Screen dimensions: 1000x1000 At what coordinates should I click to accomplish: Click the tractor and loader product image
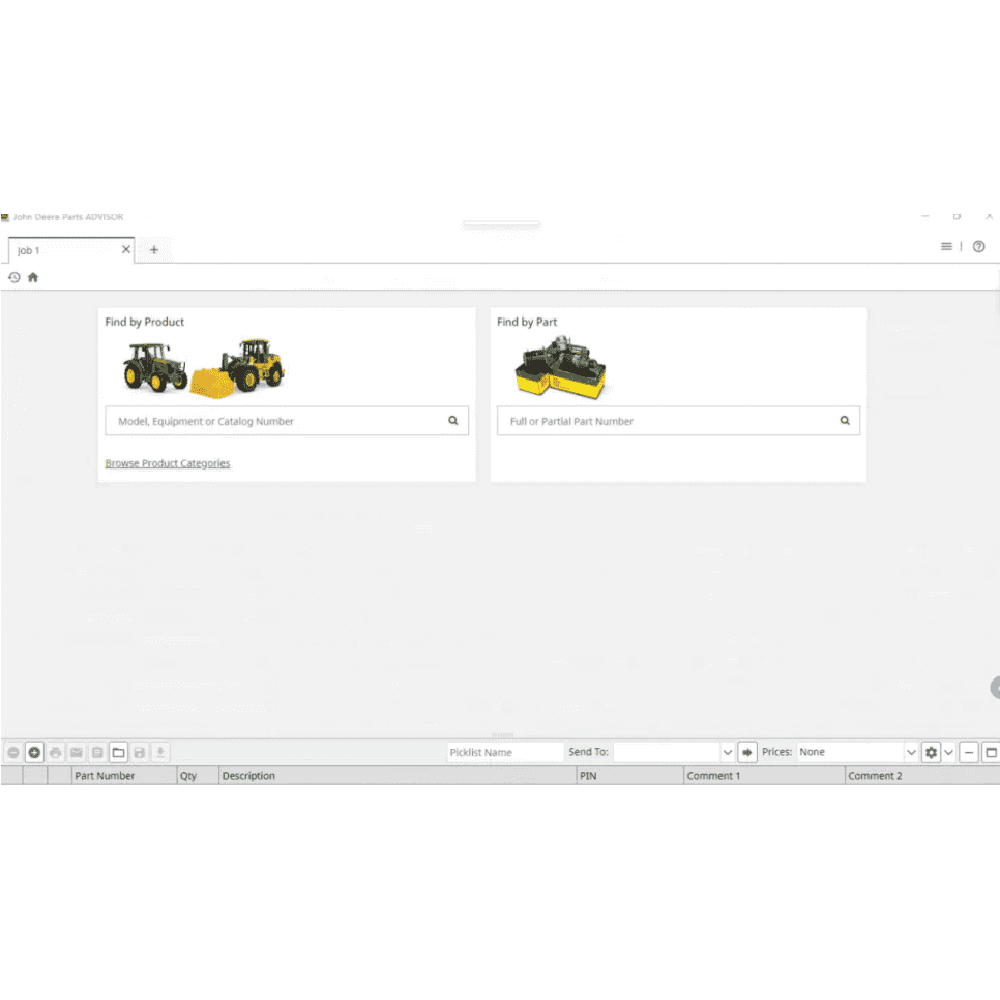click(203, 368)
